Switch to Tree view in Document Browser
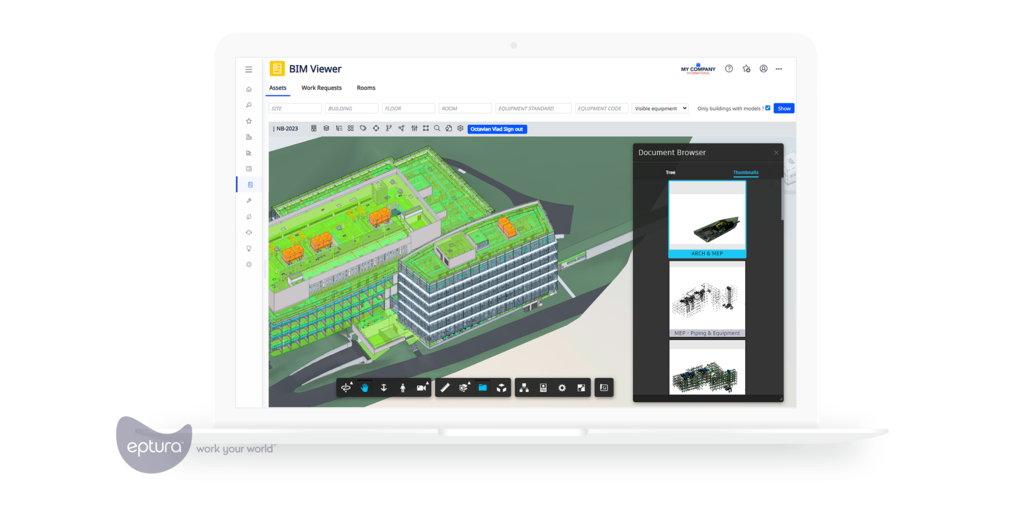Viewport: 1024px width, 512px height. (x=670, y=172)
